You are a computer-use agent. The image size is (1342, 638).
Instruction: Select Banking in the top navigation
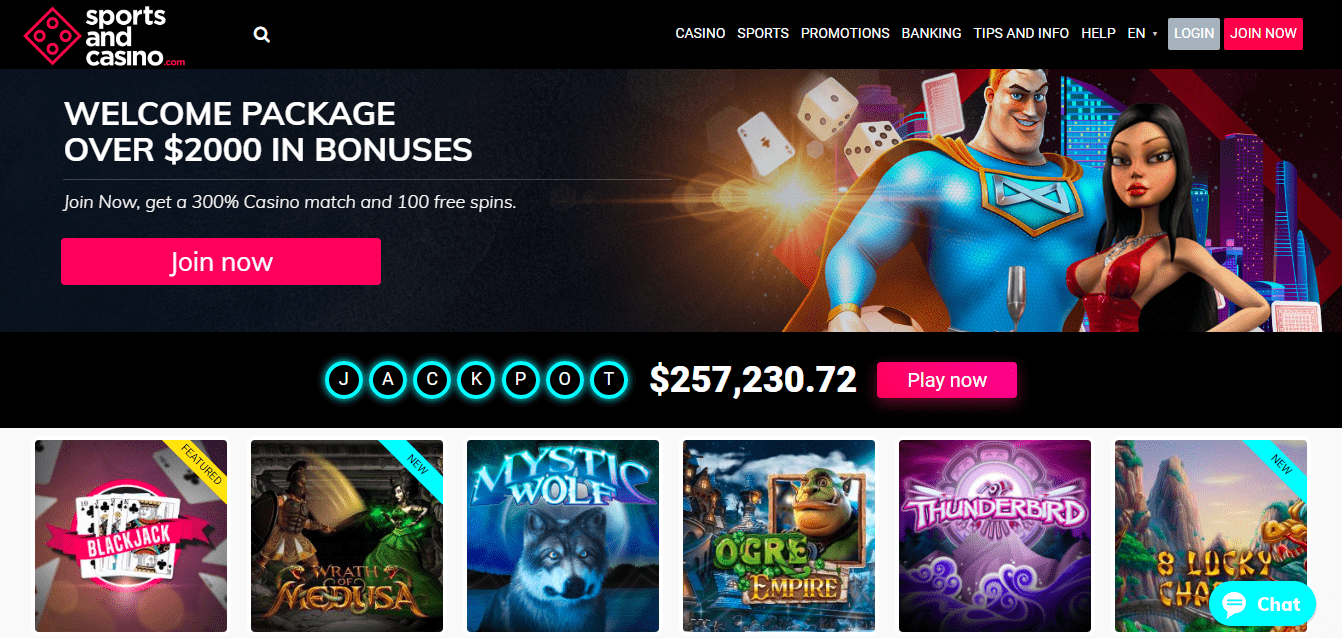(x=931, y=33)
